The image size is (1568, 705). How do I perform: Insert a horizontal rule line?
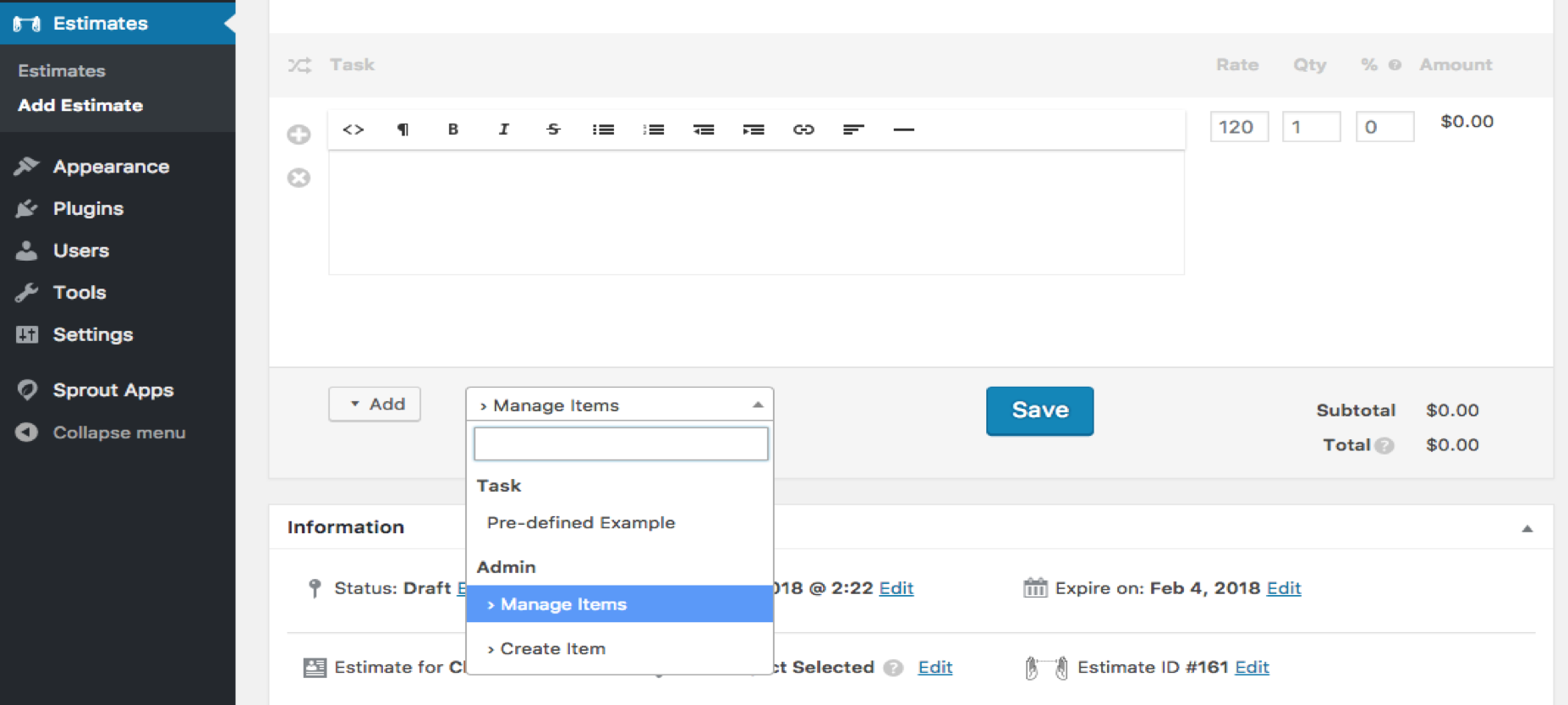point(903,129)
